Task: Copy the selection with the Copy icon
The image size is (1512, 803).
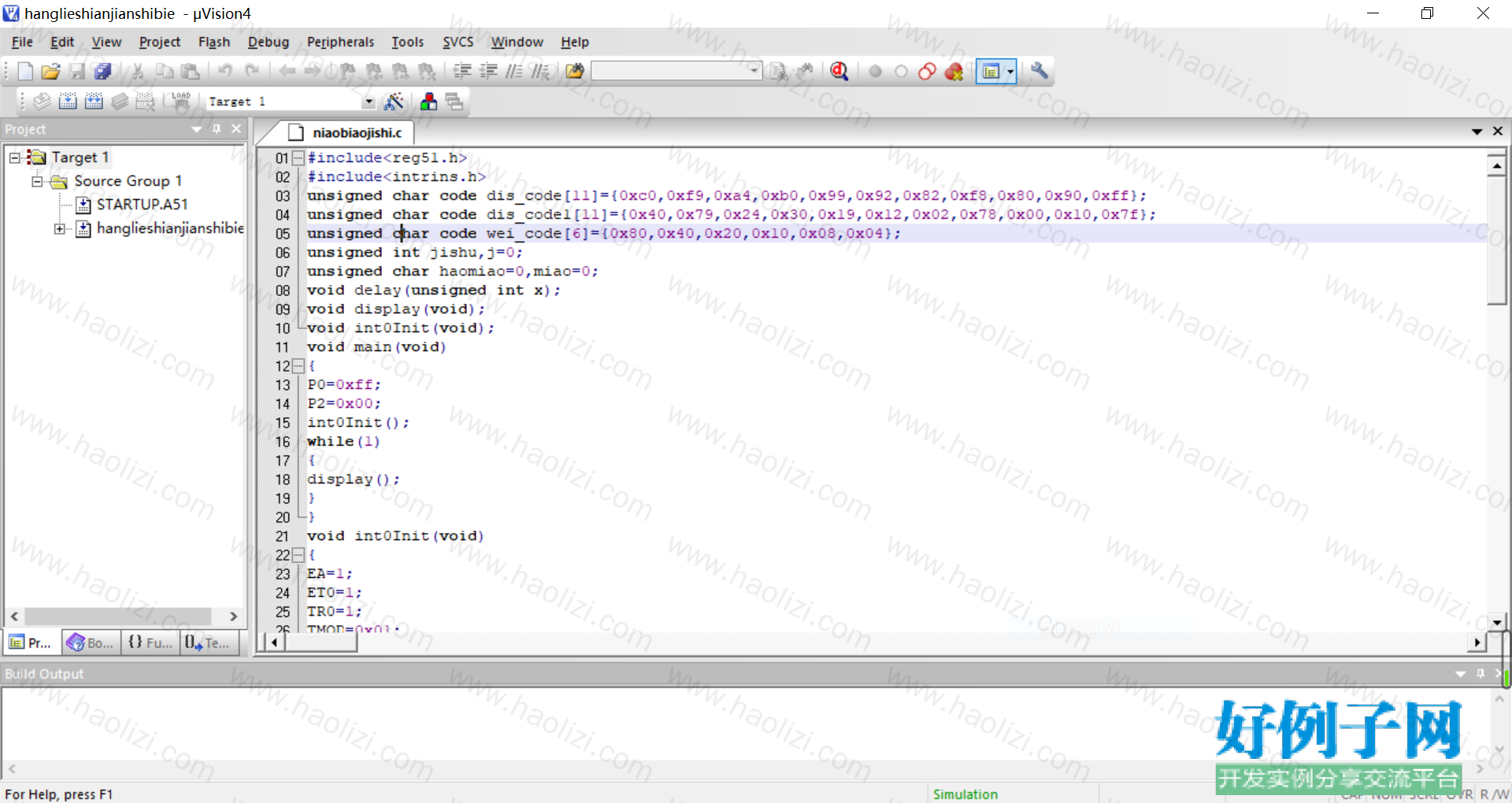Action: click(x=164, y=72)
